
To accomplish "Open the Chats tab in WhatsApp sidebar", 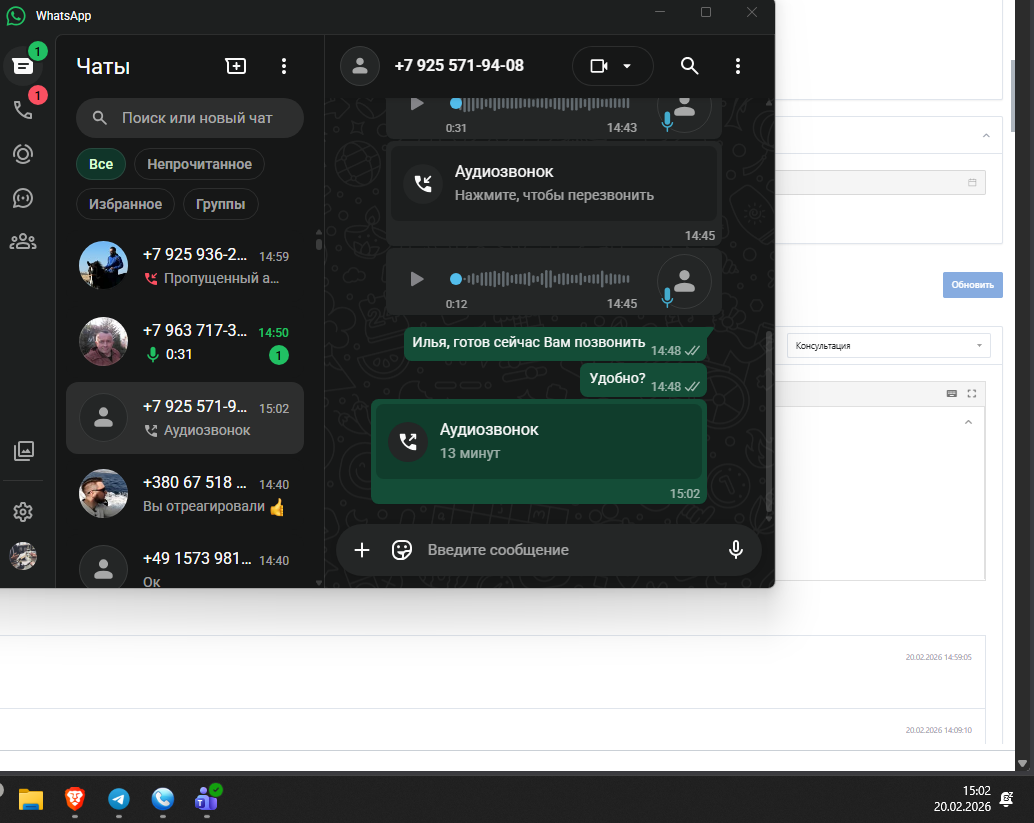I will point(23,66).
